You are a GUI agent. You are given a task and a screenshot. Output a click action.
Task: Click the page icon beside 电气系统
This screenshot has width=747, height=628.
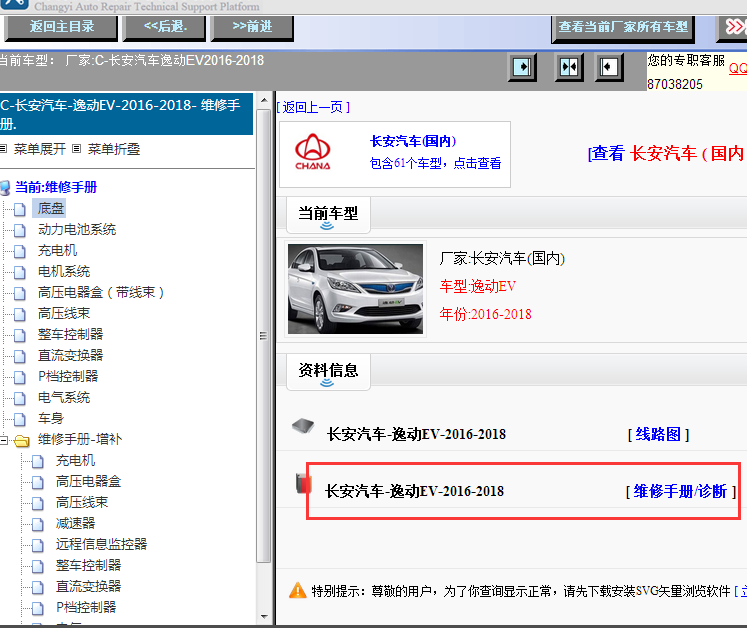click(20, 398)
